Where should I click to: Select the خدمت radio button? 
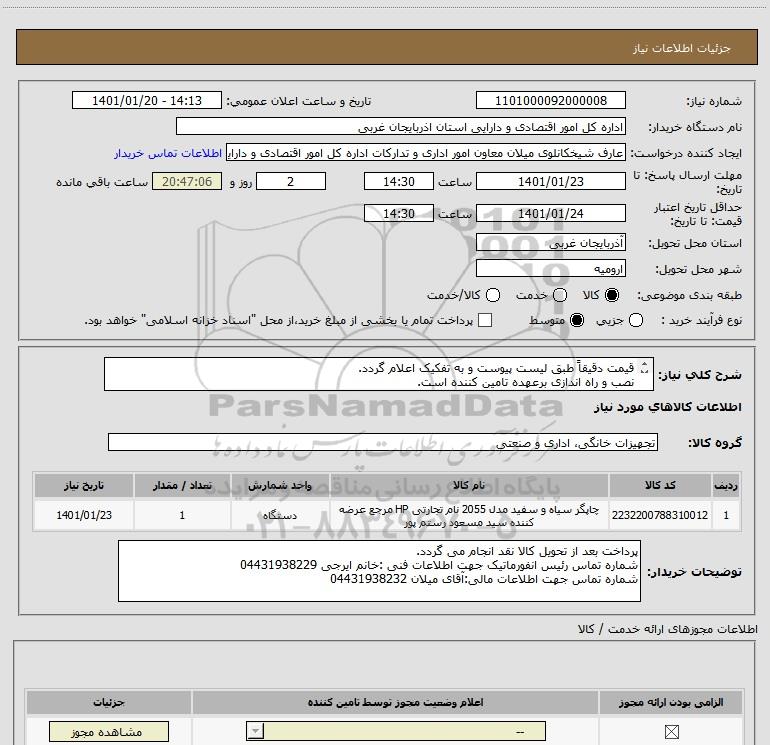pos(560,295)
